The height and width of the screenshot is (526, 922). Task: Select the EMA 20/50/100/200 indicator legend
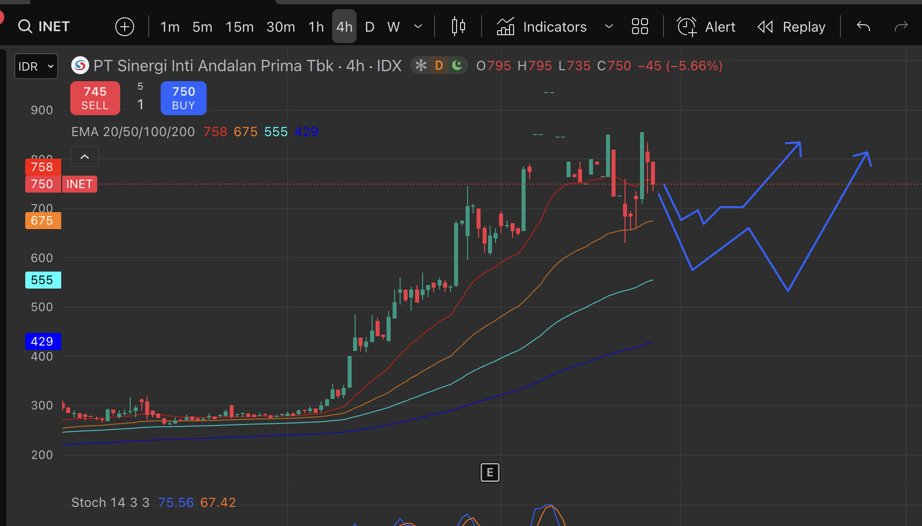coord(133,132)
